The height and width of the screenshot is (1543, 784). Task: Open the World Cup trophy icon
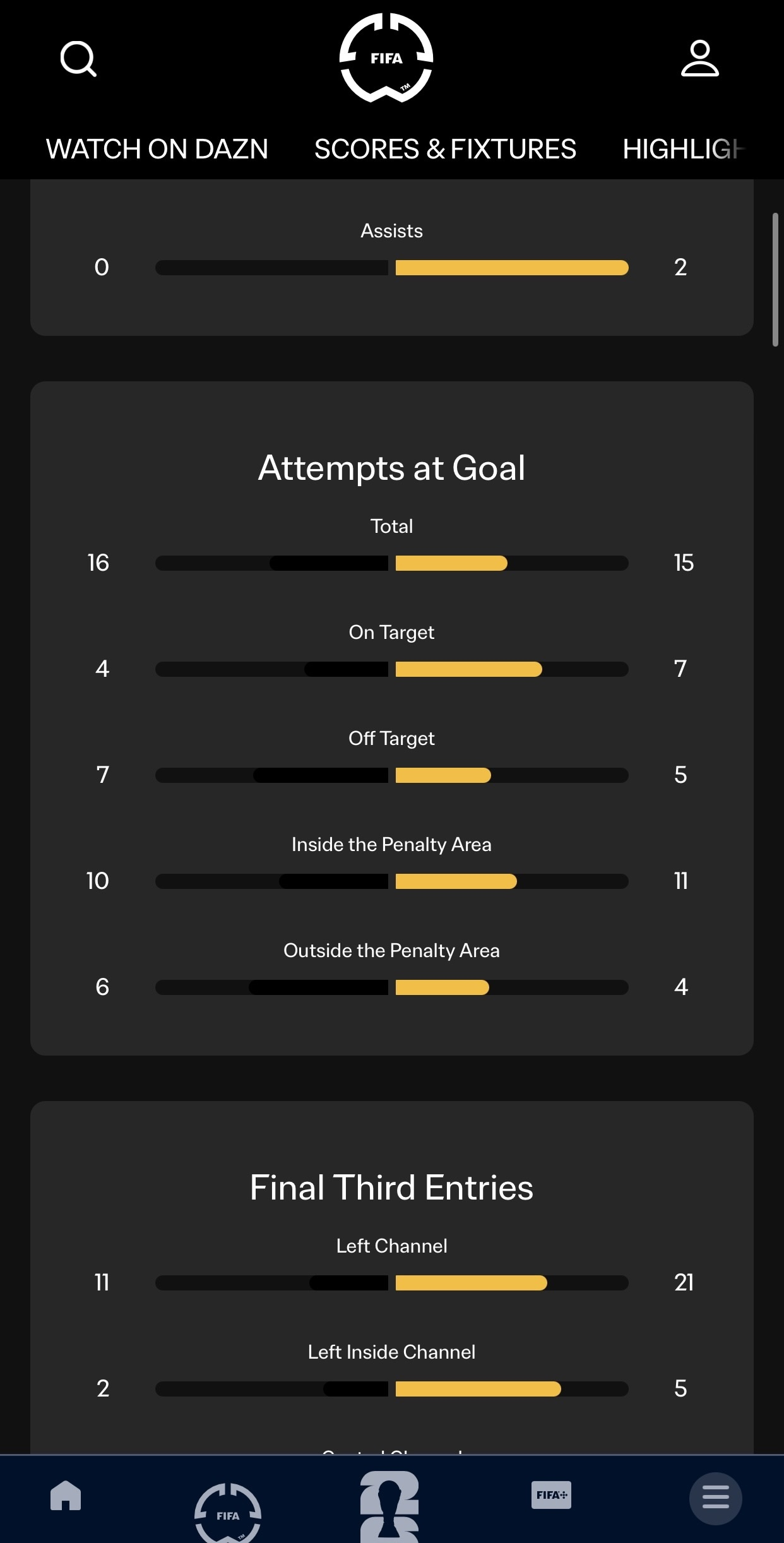(x=389, y=1506)
